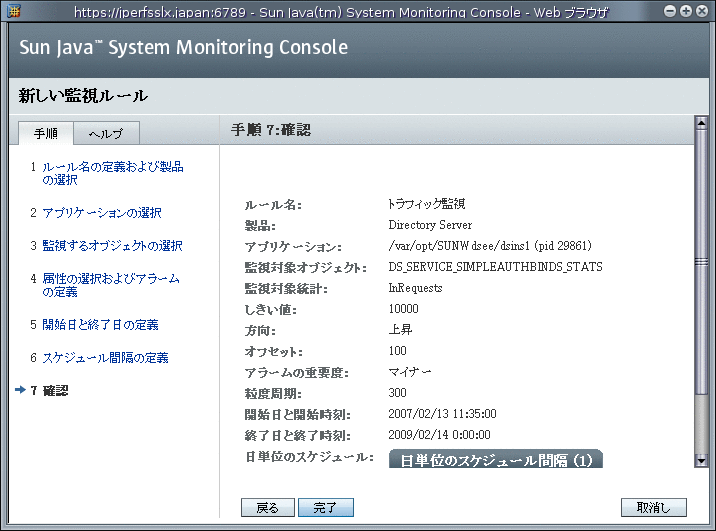Click DS_SERVICE_SIMPLEAUTHBINDS_STATS object value
This screenshot has height=531, width=716.
[x=495, y=267]
